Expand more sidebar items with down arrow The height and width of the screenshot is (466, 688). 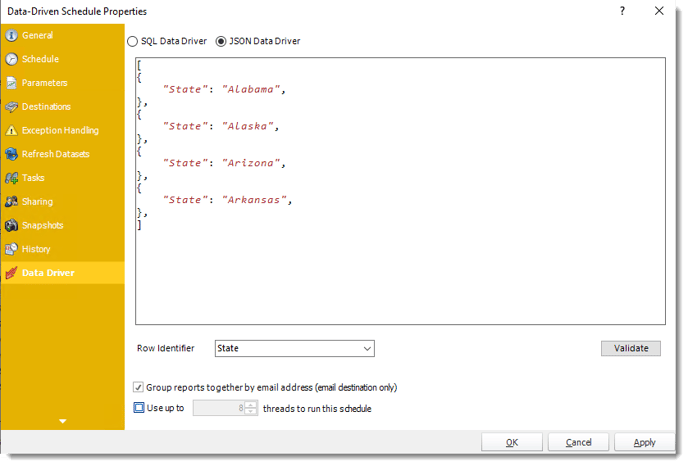(63, 421)
